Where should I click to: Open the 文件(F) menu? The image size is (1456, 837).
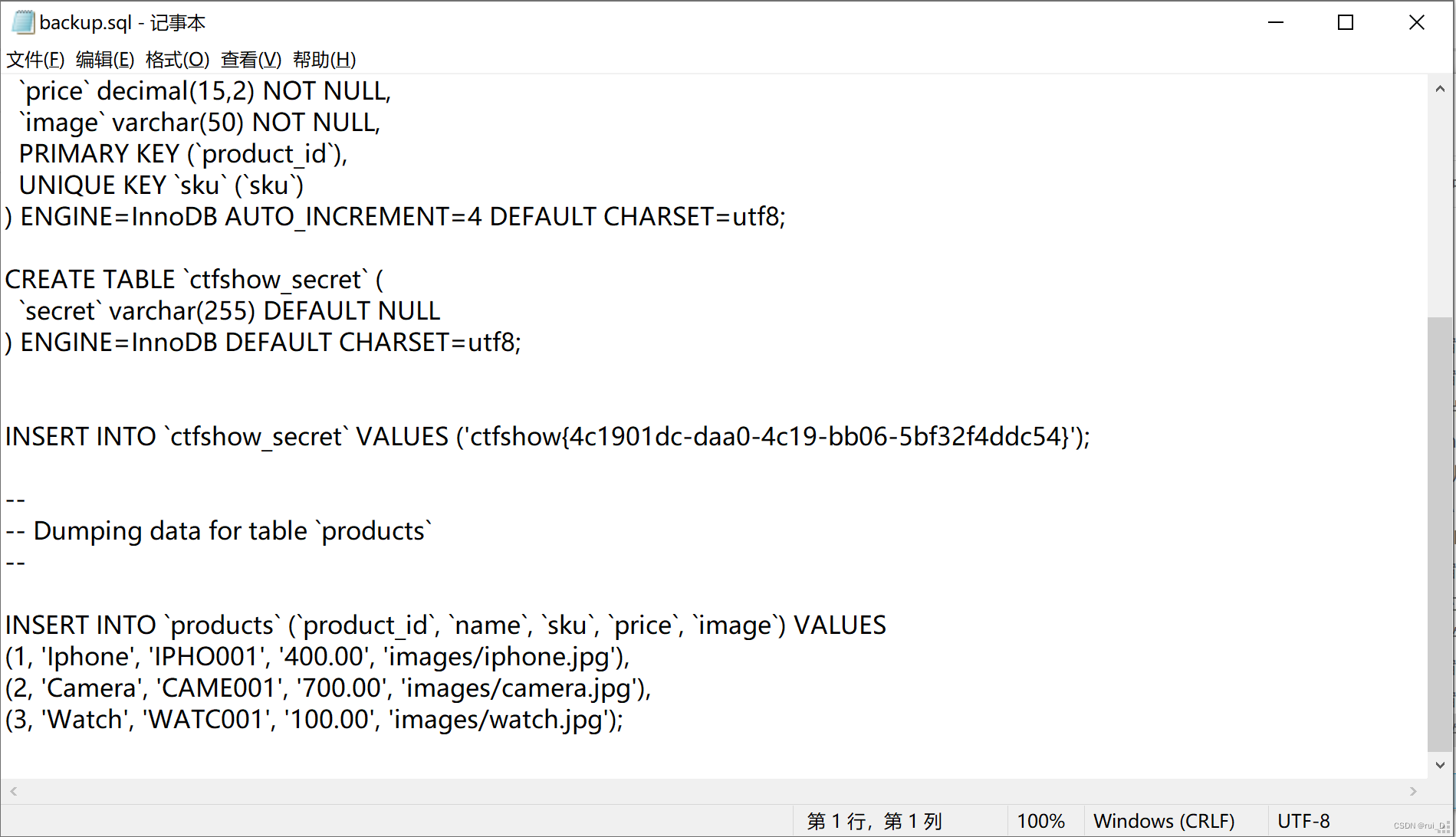tap(35, 60)
